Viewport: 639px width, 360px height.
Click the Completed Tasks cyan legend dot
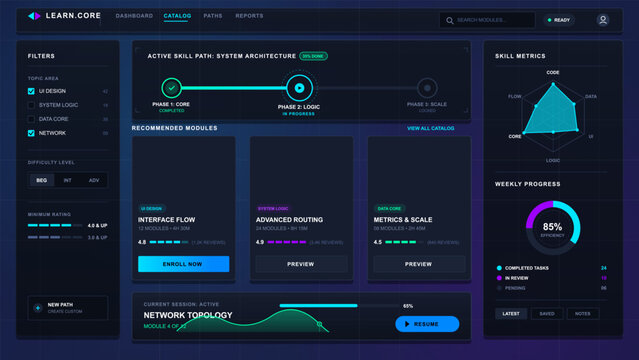pos(499,268)
